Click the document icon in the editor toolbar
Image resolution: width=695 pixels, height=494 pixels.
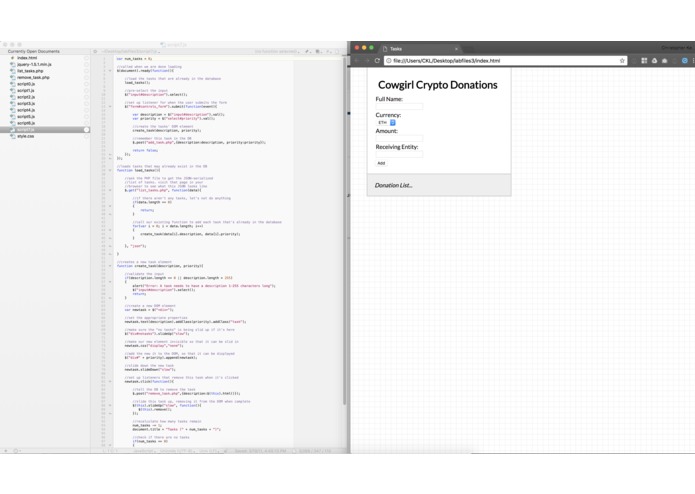click(x=338, y=51)
